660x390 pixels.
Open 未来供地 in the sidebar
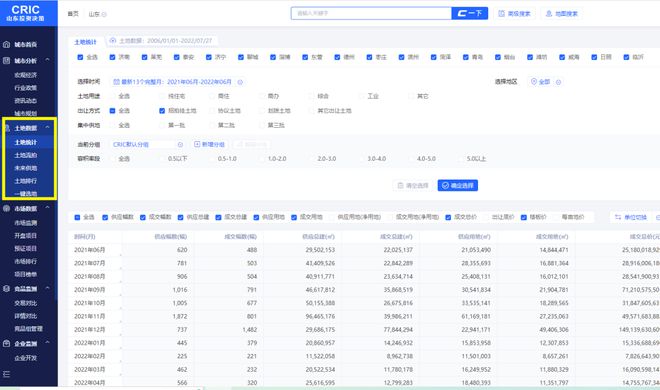point(26,168)
